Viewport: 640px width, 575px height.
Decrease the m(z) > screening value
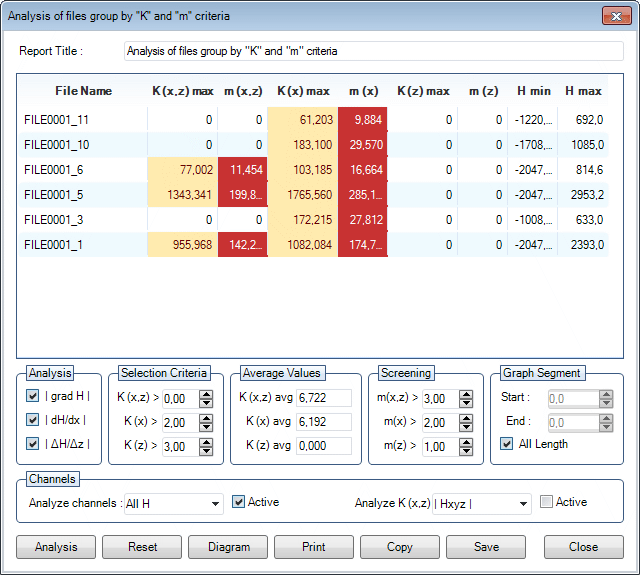pyautogui.click(x=466, y=450)
